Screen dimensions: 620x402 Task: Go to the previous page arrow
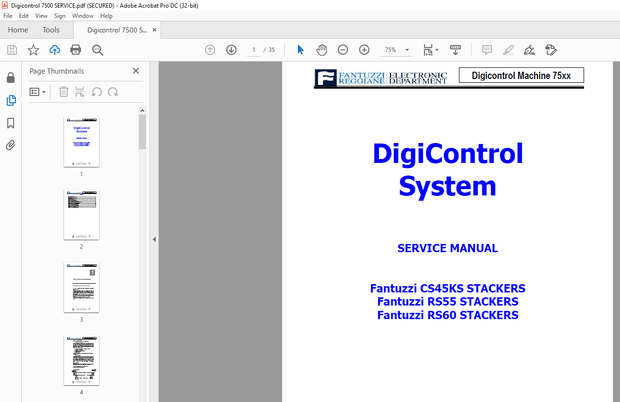click(x=210, y=50)
